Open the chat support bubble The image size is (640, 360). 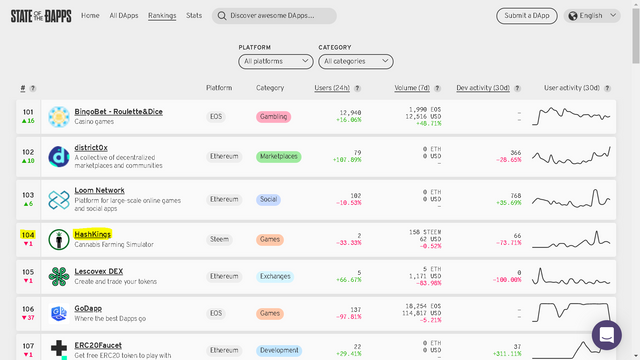point(607,335)
